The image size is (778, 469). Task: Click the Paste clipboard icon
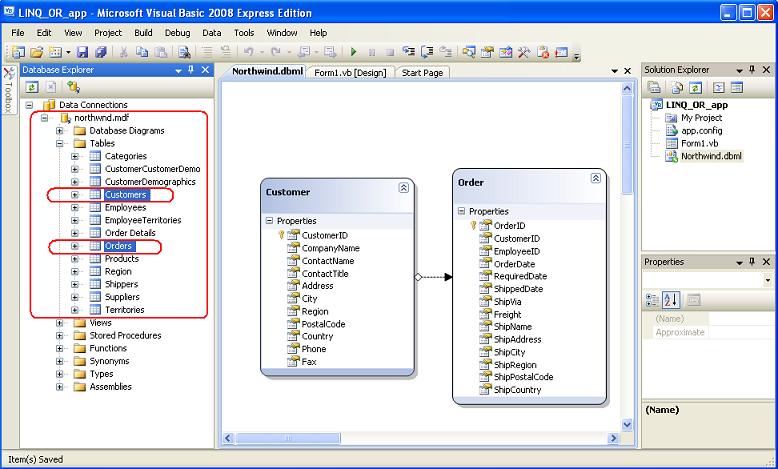point(160,52)
